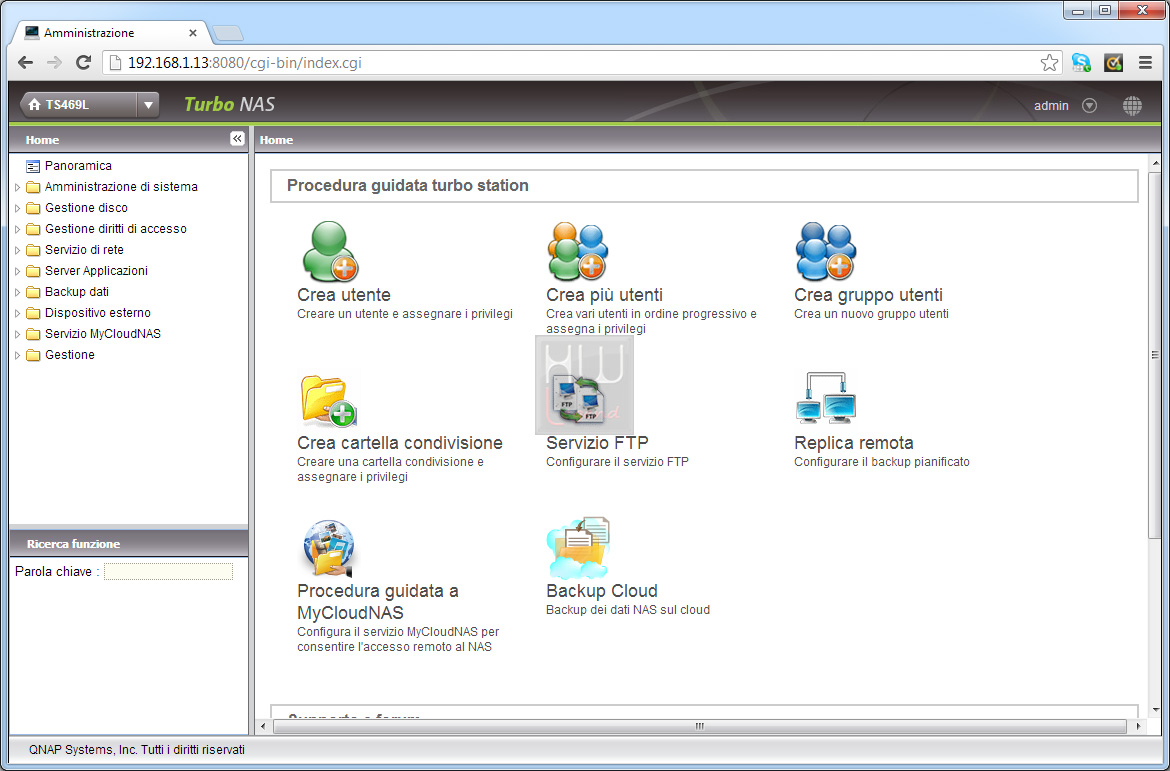Click the vertical scrollbar thumb
Image resolution: width=1170 pixels, height=771 pixels.
pyautogui.click(x=1156, y=356)
